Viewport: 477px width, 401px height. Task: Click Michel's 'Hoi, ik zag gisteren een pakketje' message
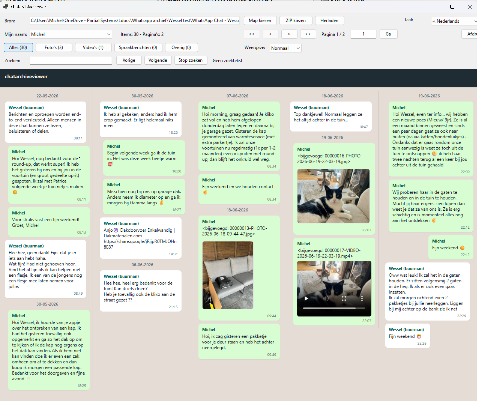239,341
